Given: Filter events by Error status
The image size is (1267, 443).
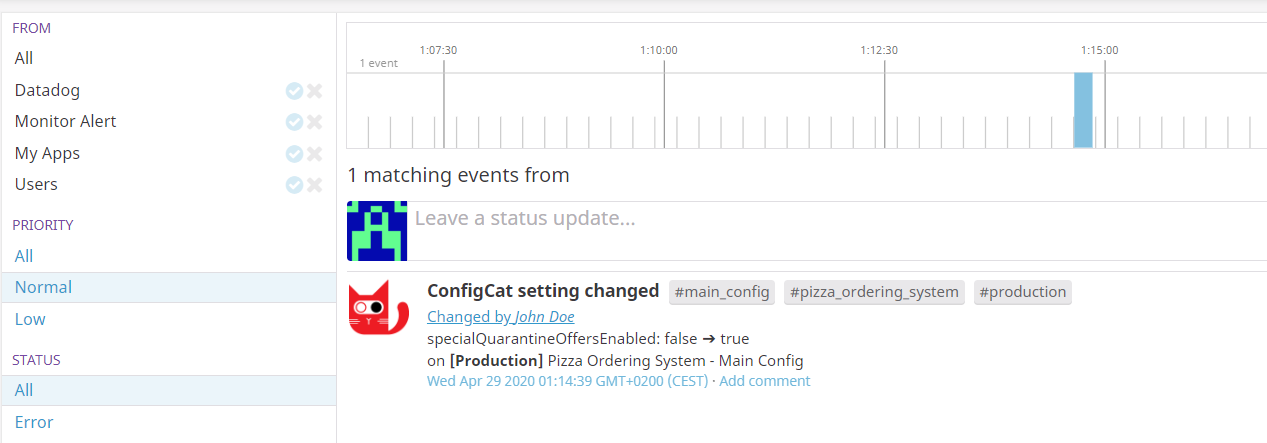Looking at the screenshot, I should click(x=34, y=422).
